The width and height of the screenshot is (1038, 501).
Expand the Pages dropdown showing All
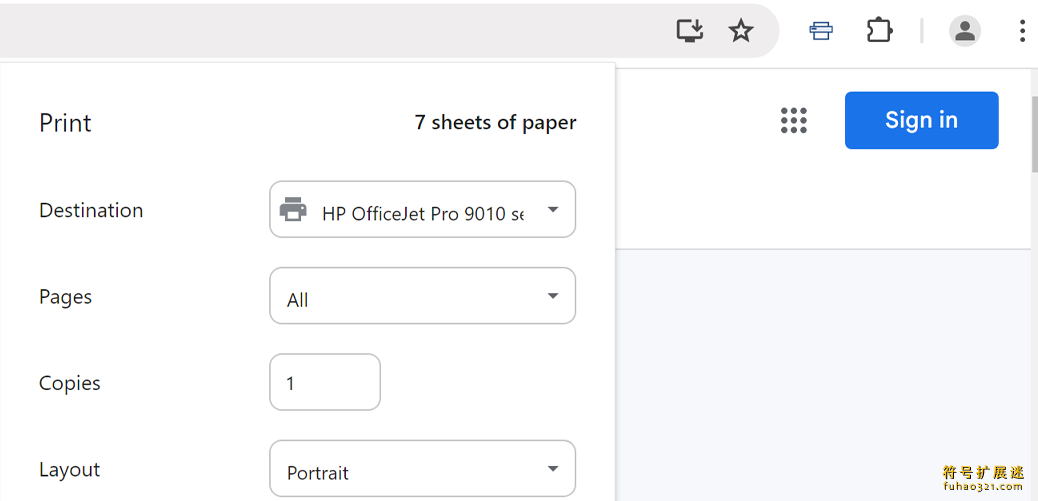[422, 296]
